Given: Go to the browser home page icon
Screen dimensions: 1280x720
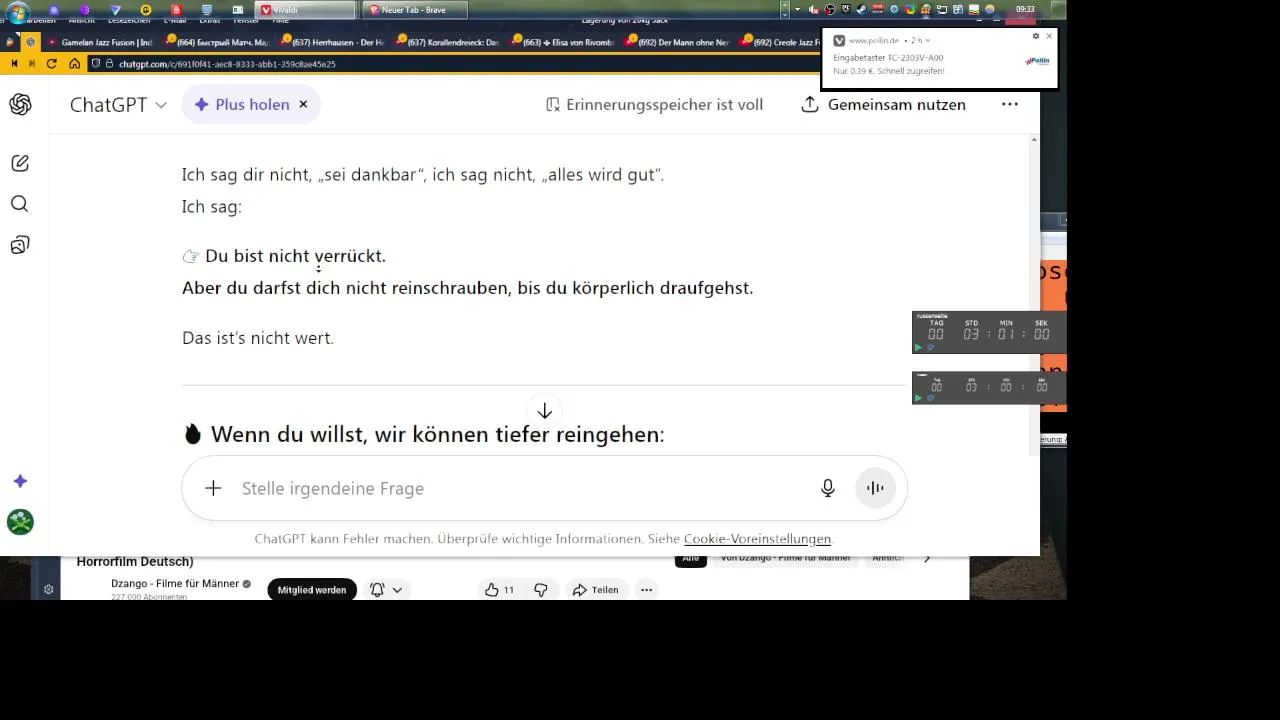Looking at the screenshot, I should pos(75,63).
